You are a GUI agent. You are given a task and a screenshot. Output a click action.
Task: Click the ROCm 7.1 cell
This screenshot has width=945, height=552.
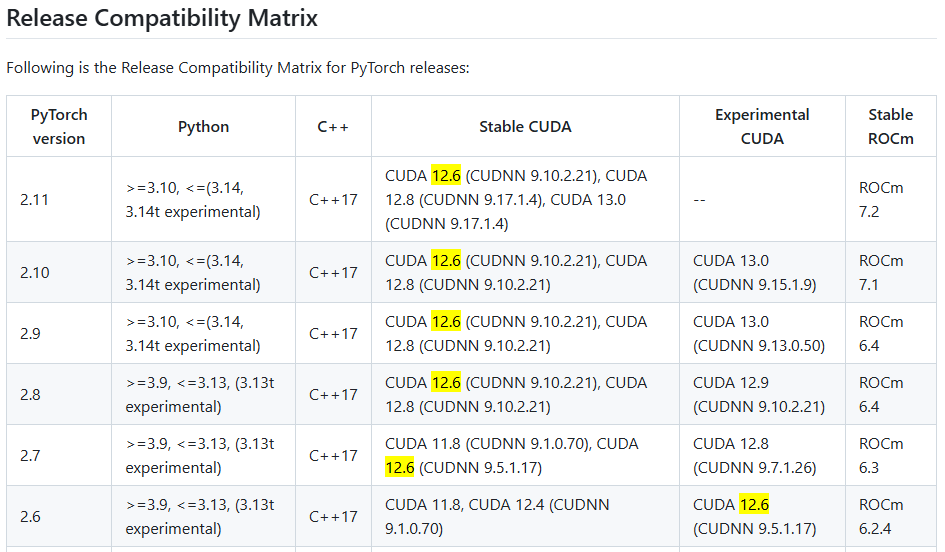891,272
